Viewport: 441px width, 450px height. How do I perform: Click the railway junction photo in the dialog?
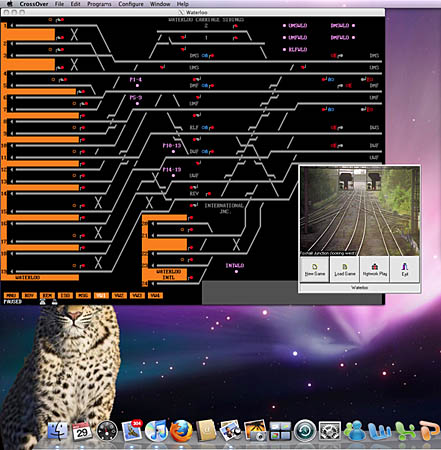point(360,211)
